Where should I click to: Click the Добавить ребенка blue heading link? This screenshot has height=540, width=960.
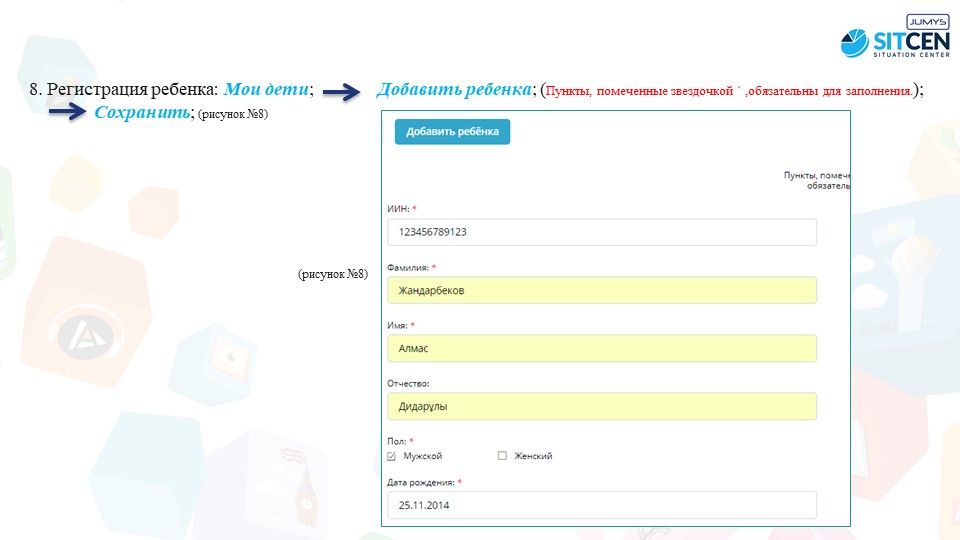click(x=452, y=90)
